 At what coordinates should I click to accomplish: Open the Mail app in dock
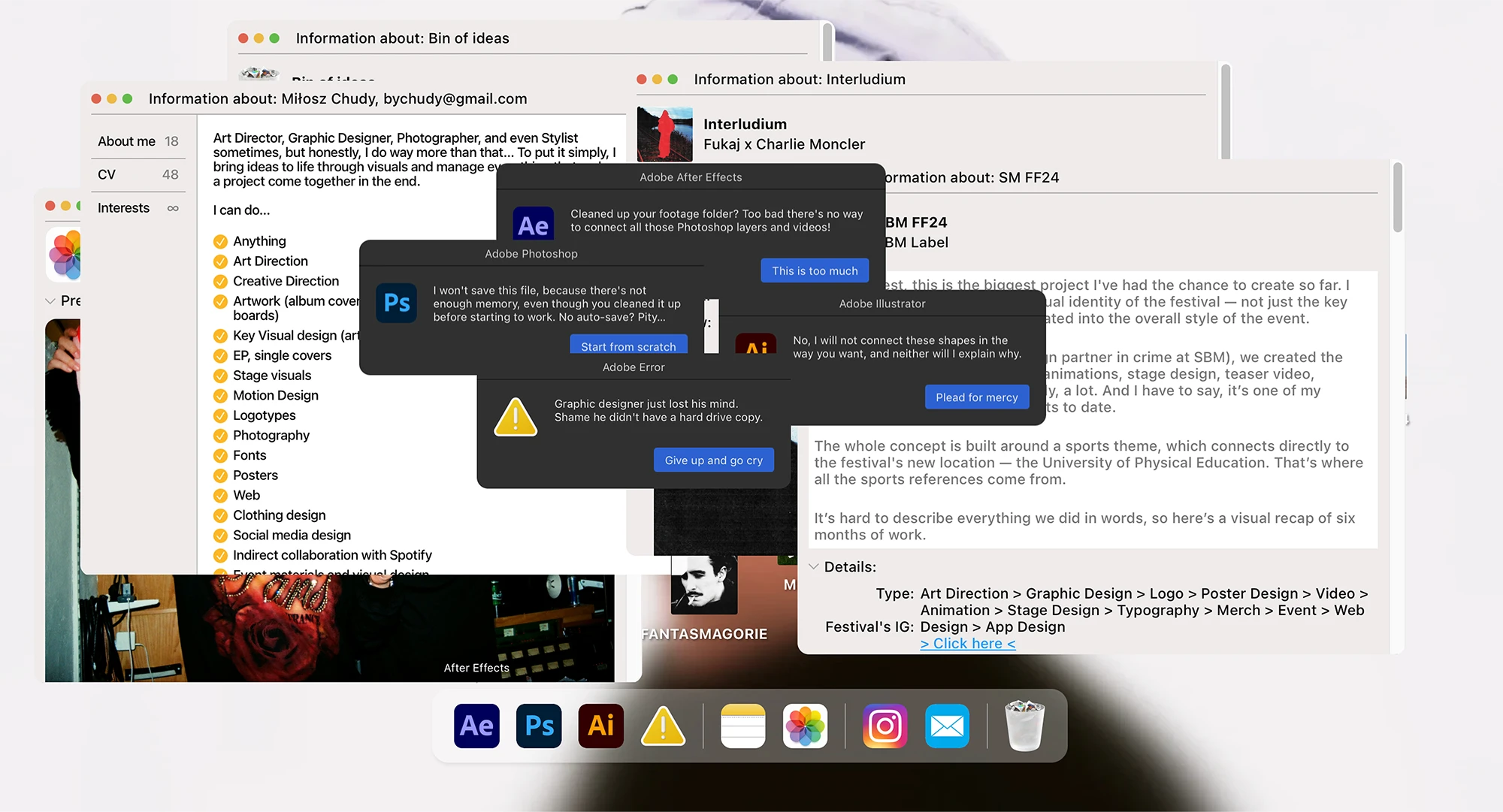tap(947, 726)
